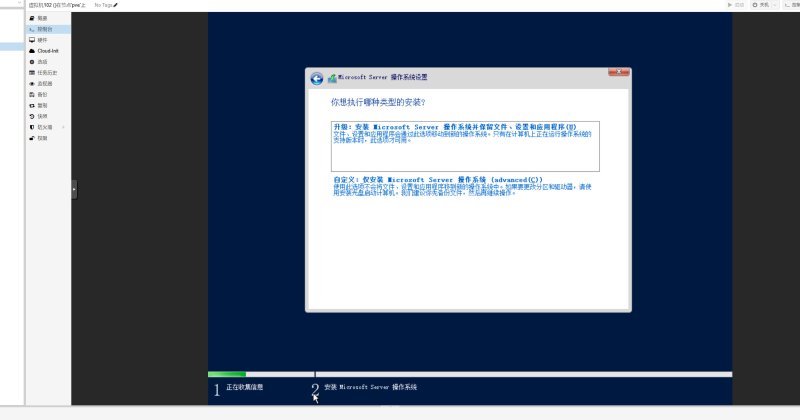Click the setup icon beside the dialog title
The height and width of the screenshot is (420, 800).
tap(332, 78)
